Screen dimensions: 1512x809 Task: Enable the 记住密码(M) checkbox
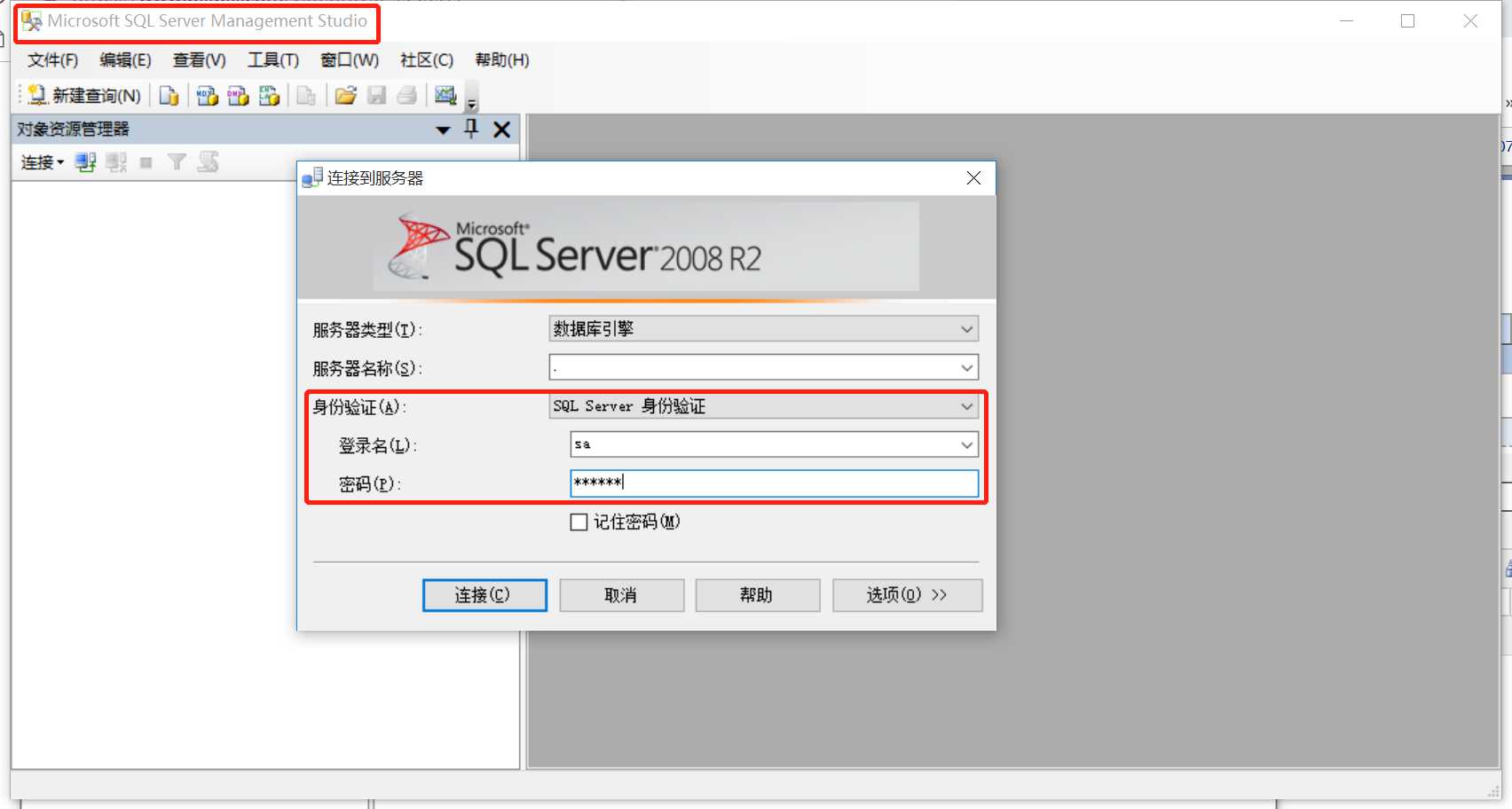[x=579, y=522]
